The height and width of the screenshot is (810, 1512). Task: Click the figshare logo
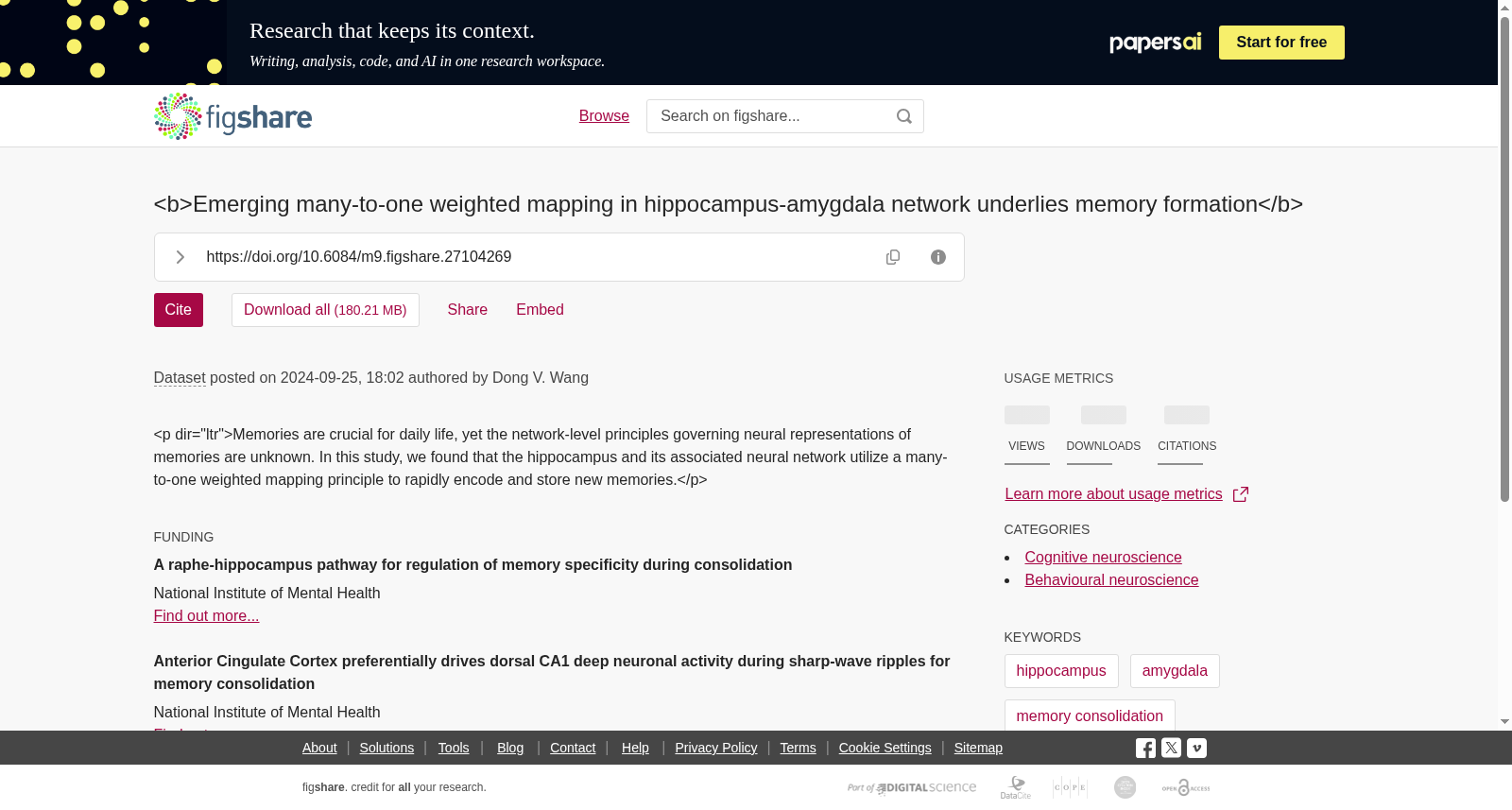(232, 116)
